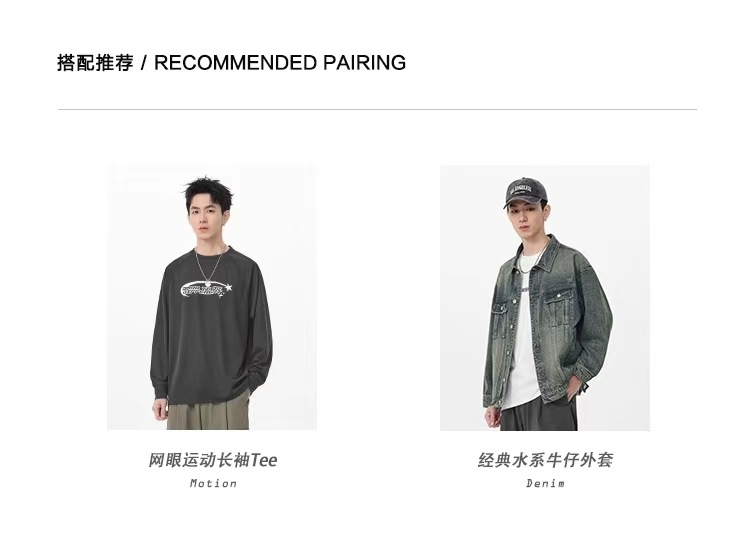
Task: Click the RECOMMENDED PAIRING heading text
Action: pyautogui.click(x=280, y=63)
